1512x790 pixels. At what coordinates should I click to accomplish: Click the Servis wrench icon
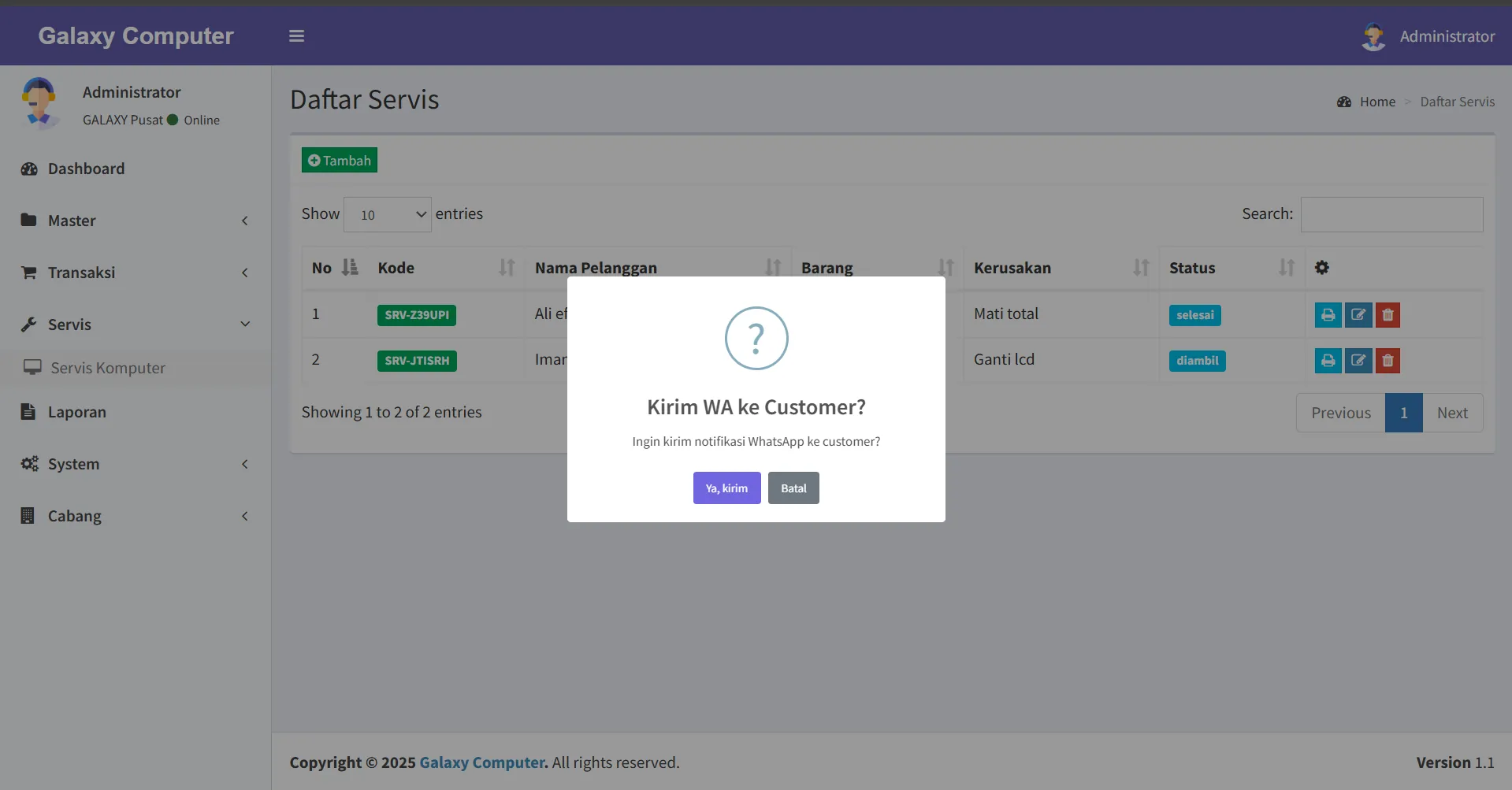pos(28,325)
